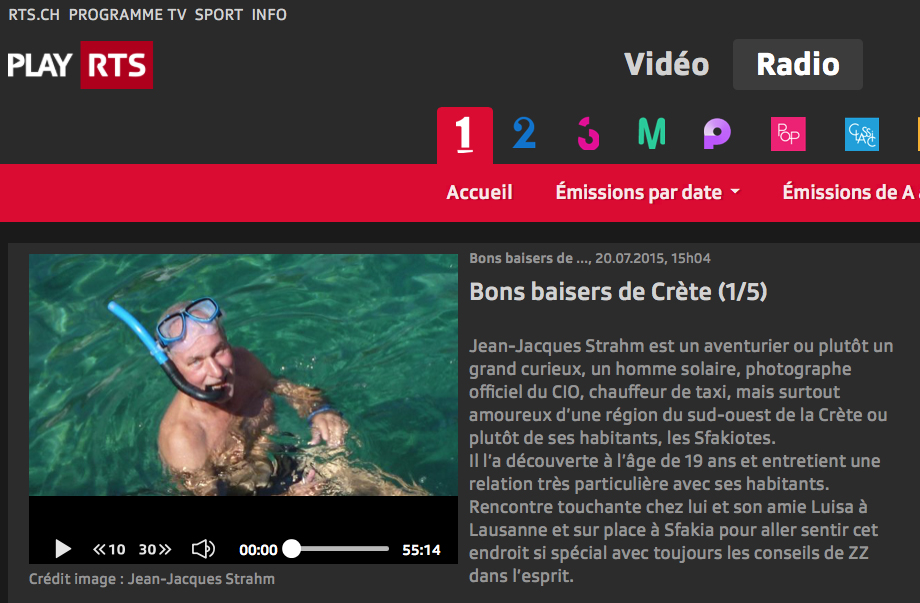
Task: Skip back 10 seconds
Action: click(x=109, y=550)
